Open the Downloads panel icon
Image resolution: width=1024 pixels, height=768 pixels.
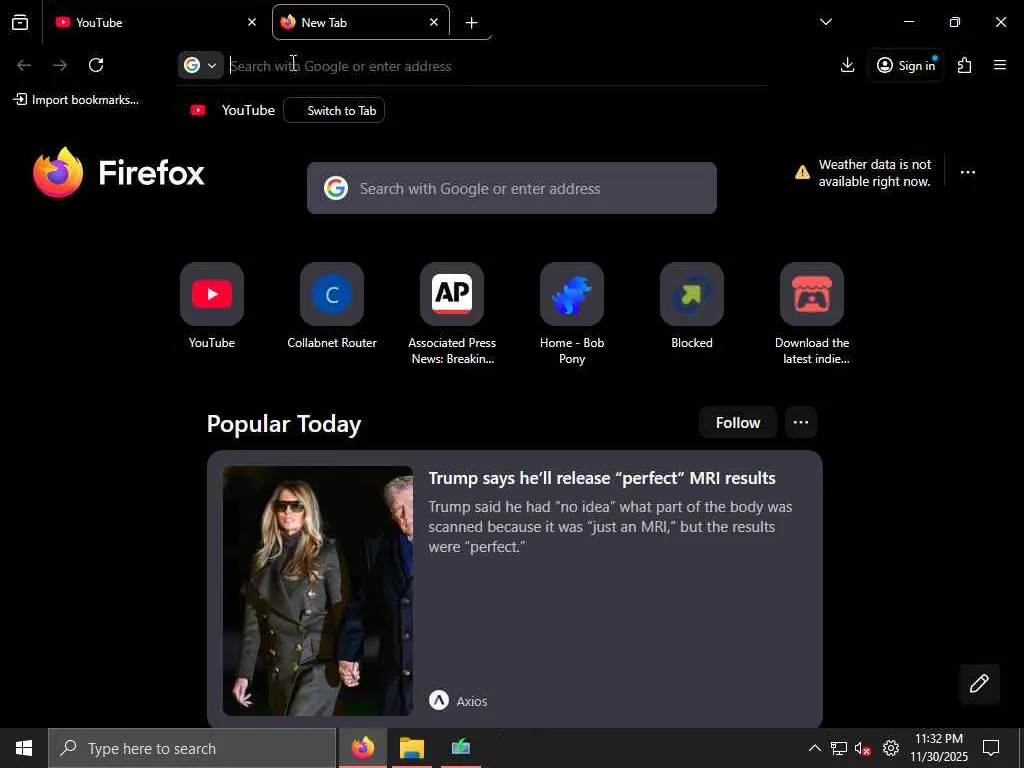pyautogui.click(x=848, y=65)
